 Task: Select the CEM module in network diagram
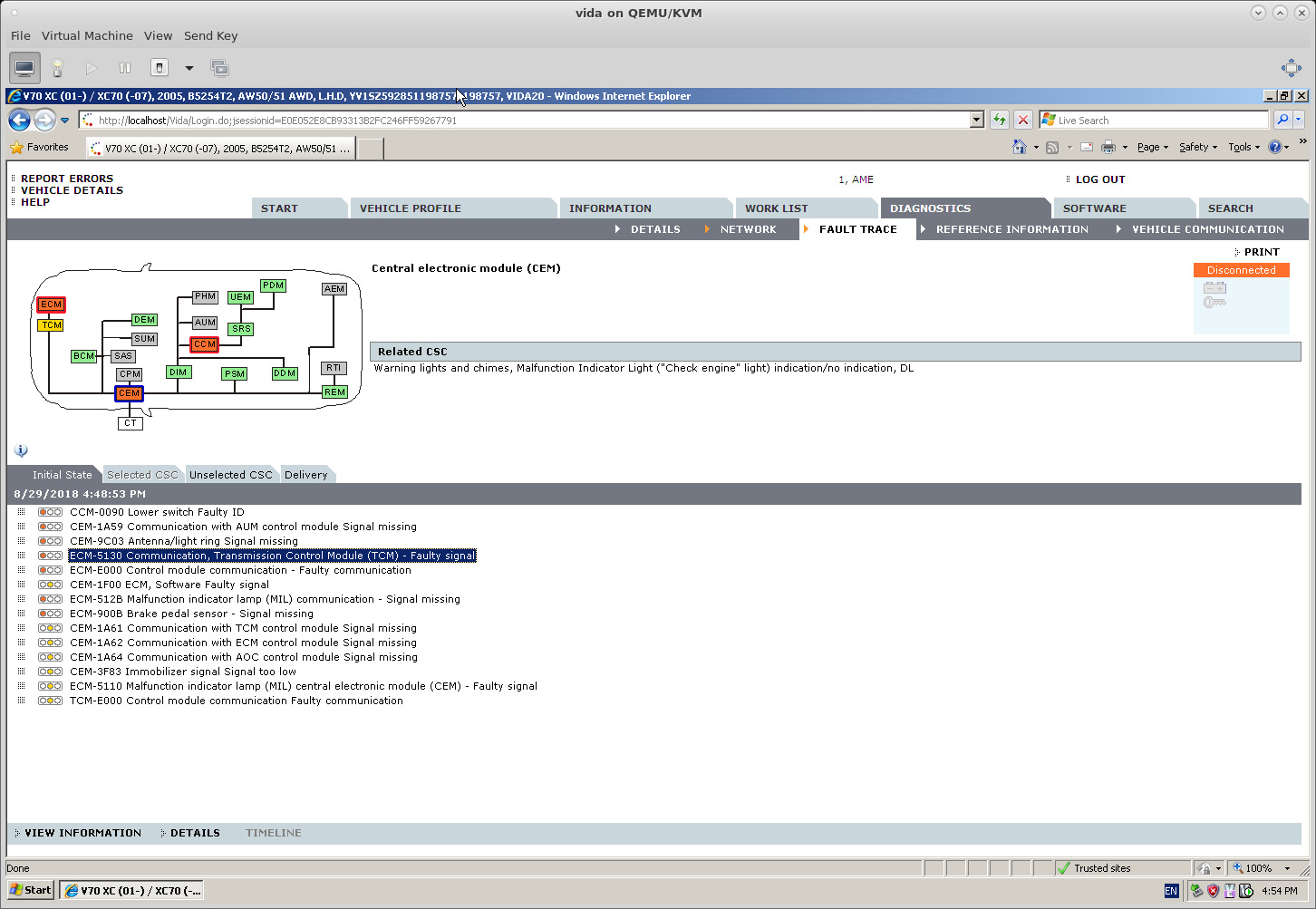129,393
